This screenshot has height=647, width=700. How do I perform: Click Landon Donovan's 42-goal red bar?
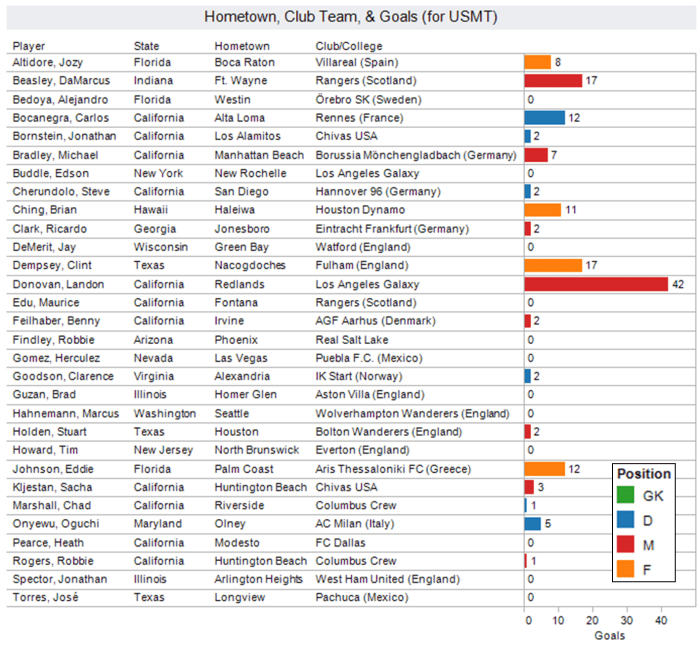596,284
